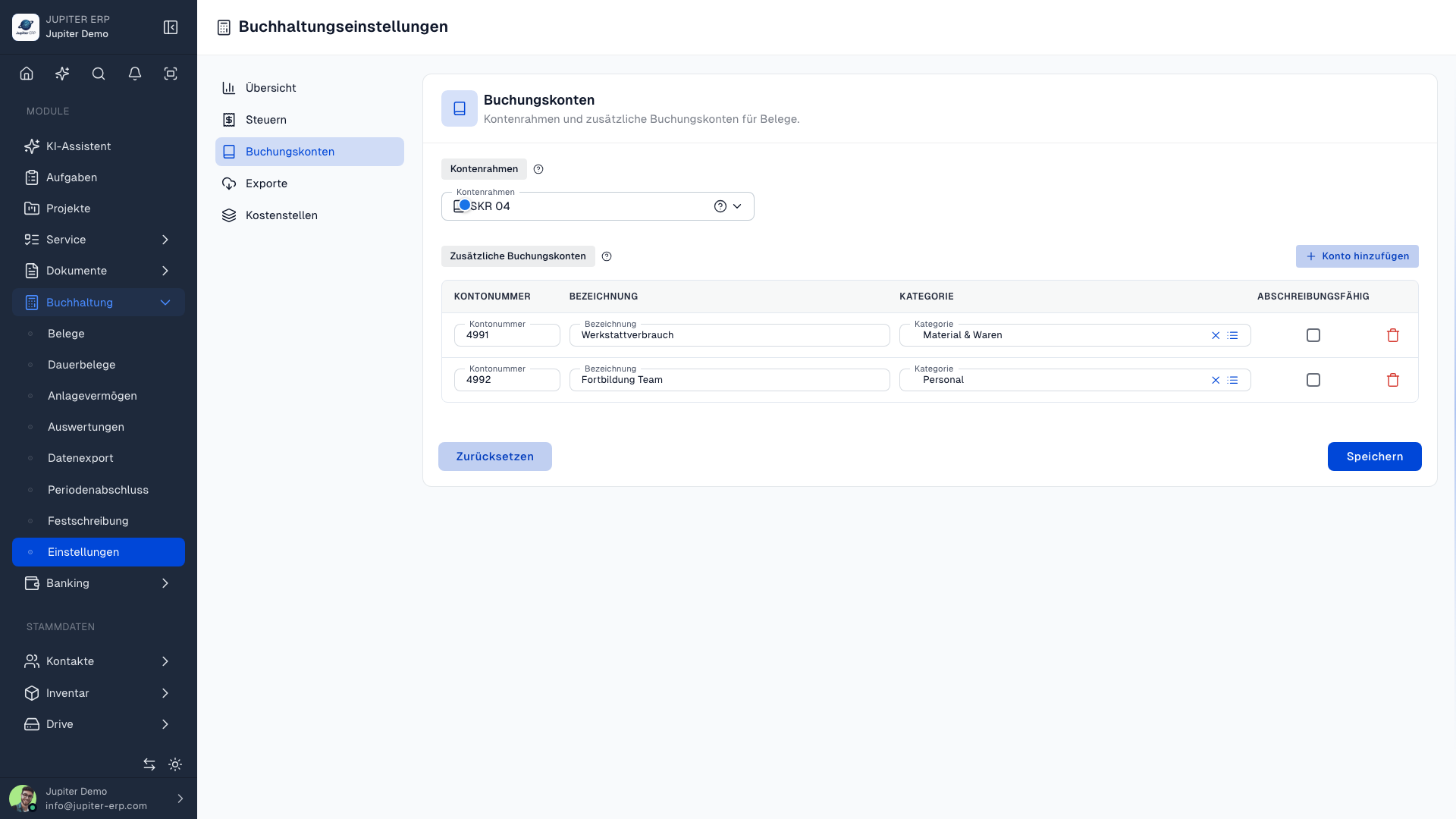Expand the Inventar section
Screen dimensions: 1456x819
(x=99, y=693)
